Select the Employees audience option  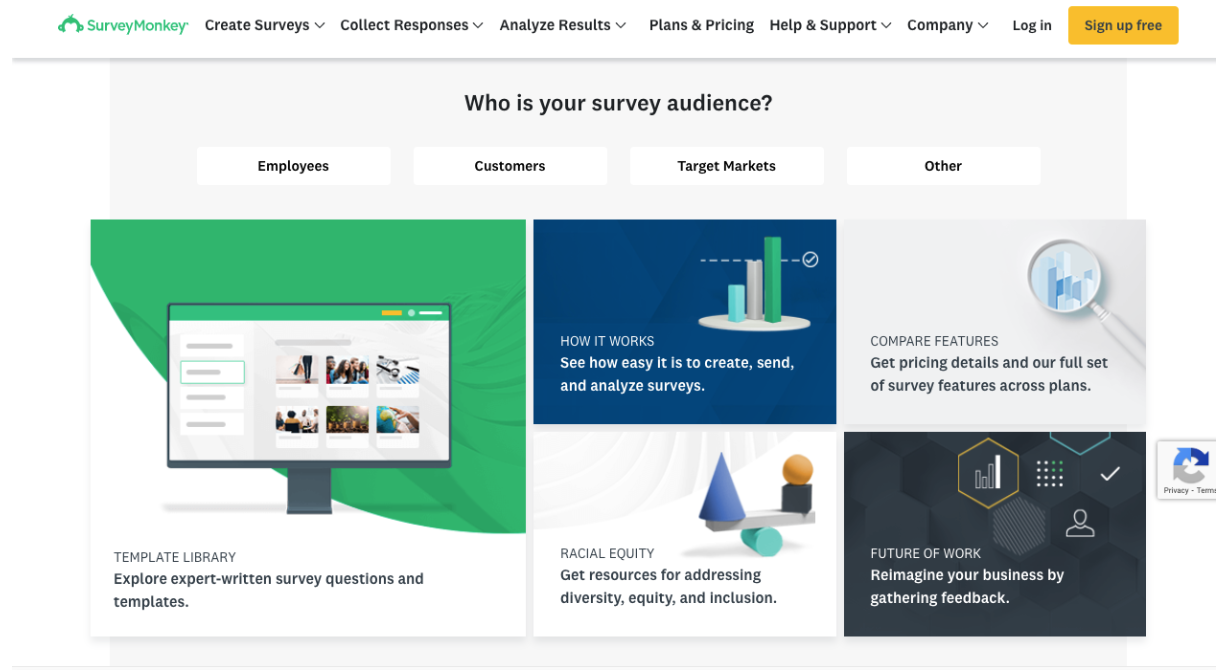[293, 166]
